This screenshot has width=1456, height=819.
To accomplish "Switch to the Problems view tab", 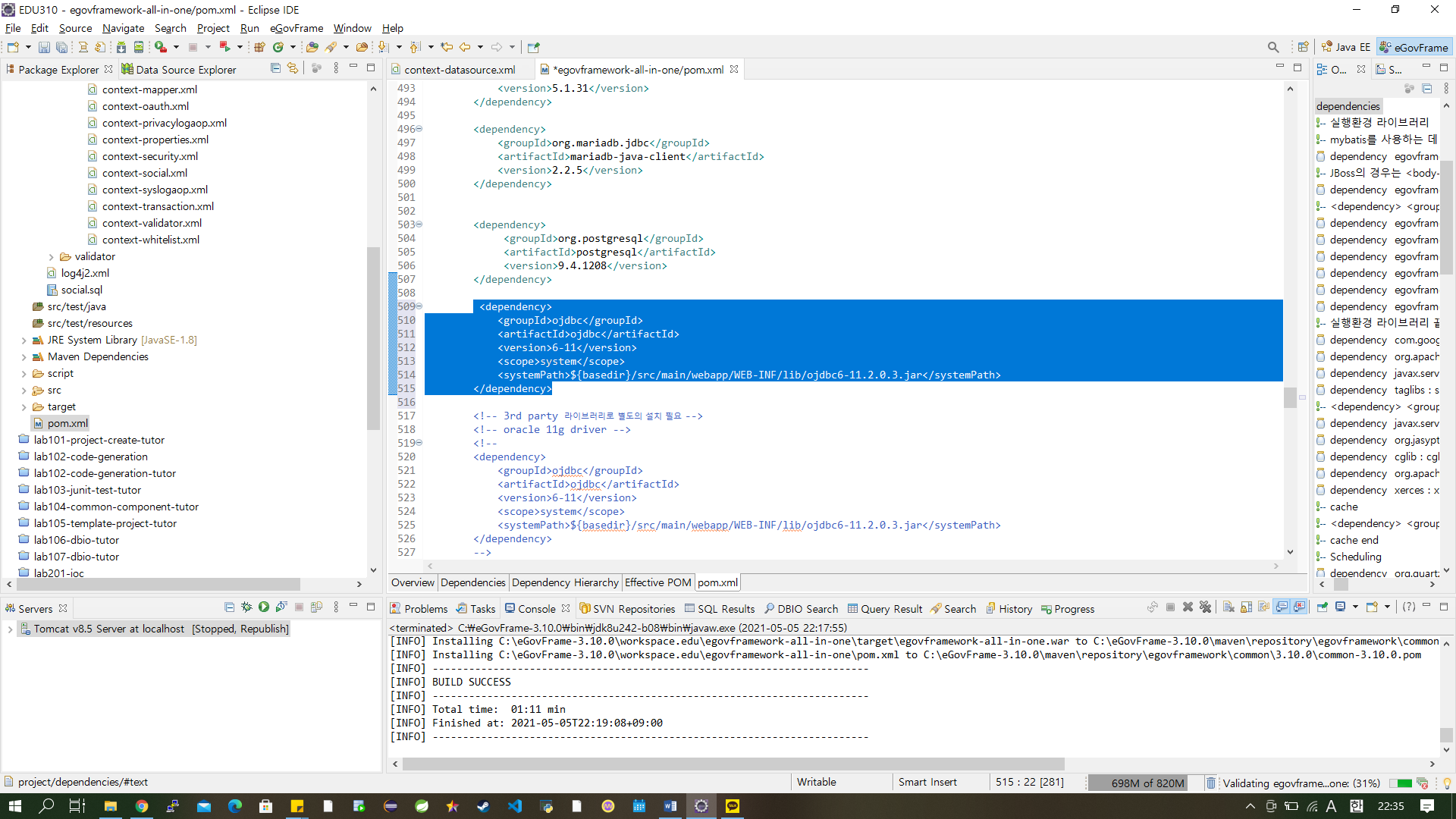I will [x=419, y=609].
